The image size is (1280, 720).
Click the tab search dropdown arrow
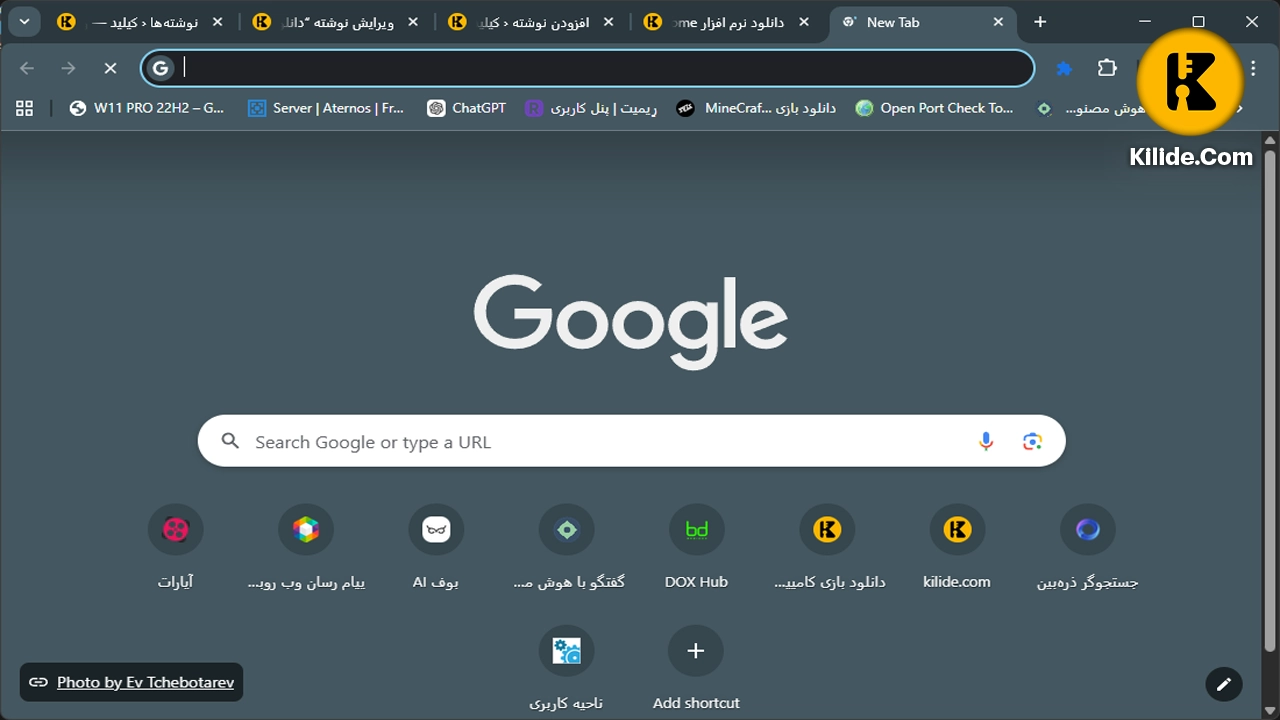(24, 22)
